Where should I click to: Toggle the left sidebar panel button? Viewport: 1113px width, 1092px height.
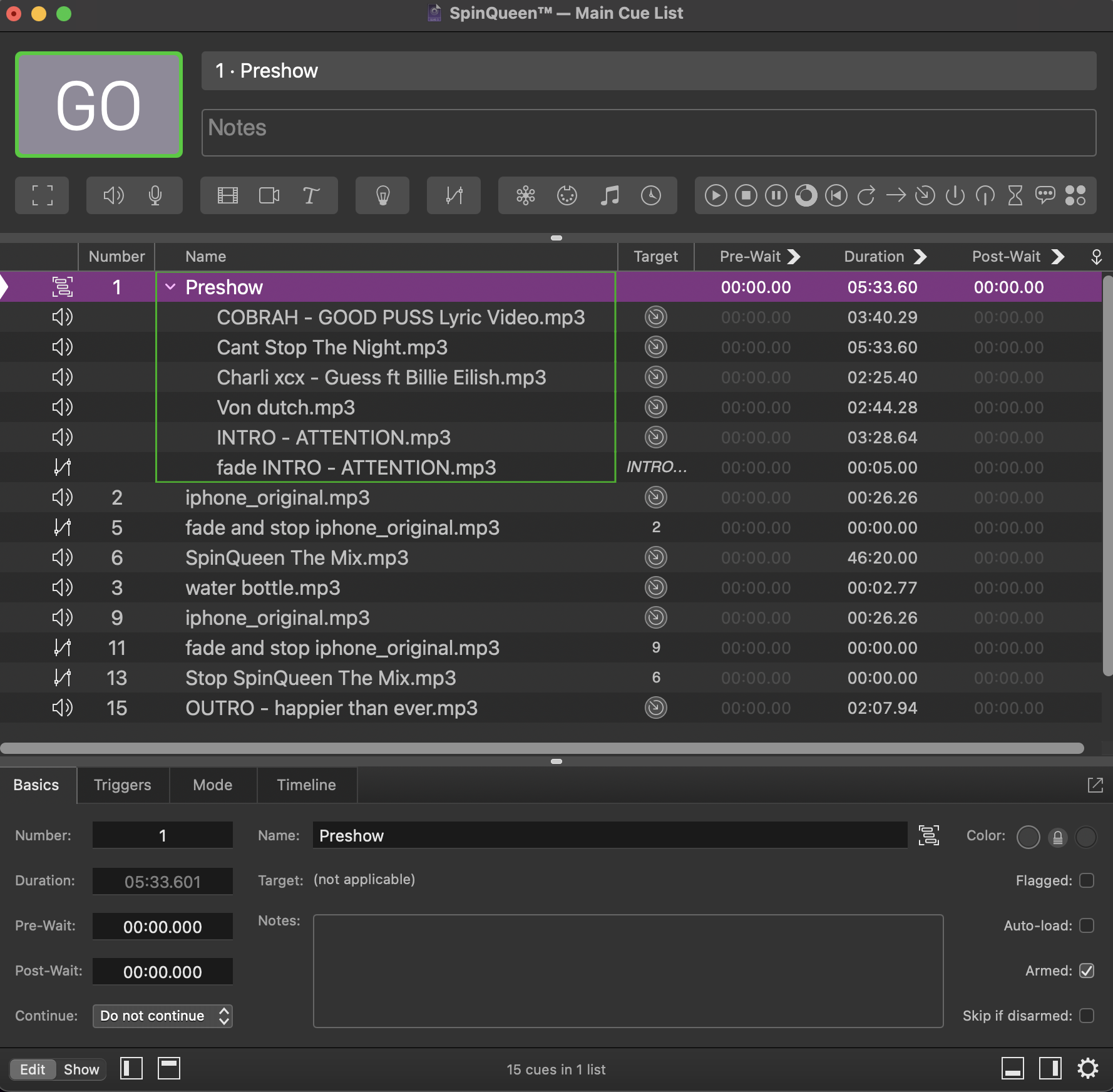tap(131, 1068)
